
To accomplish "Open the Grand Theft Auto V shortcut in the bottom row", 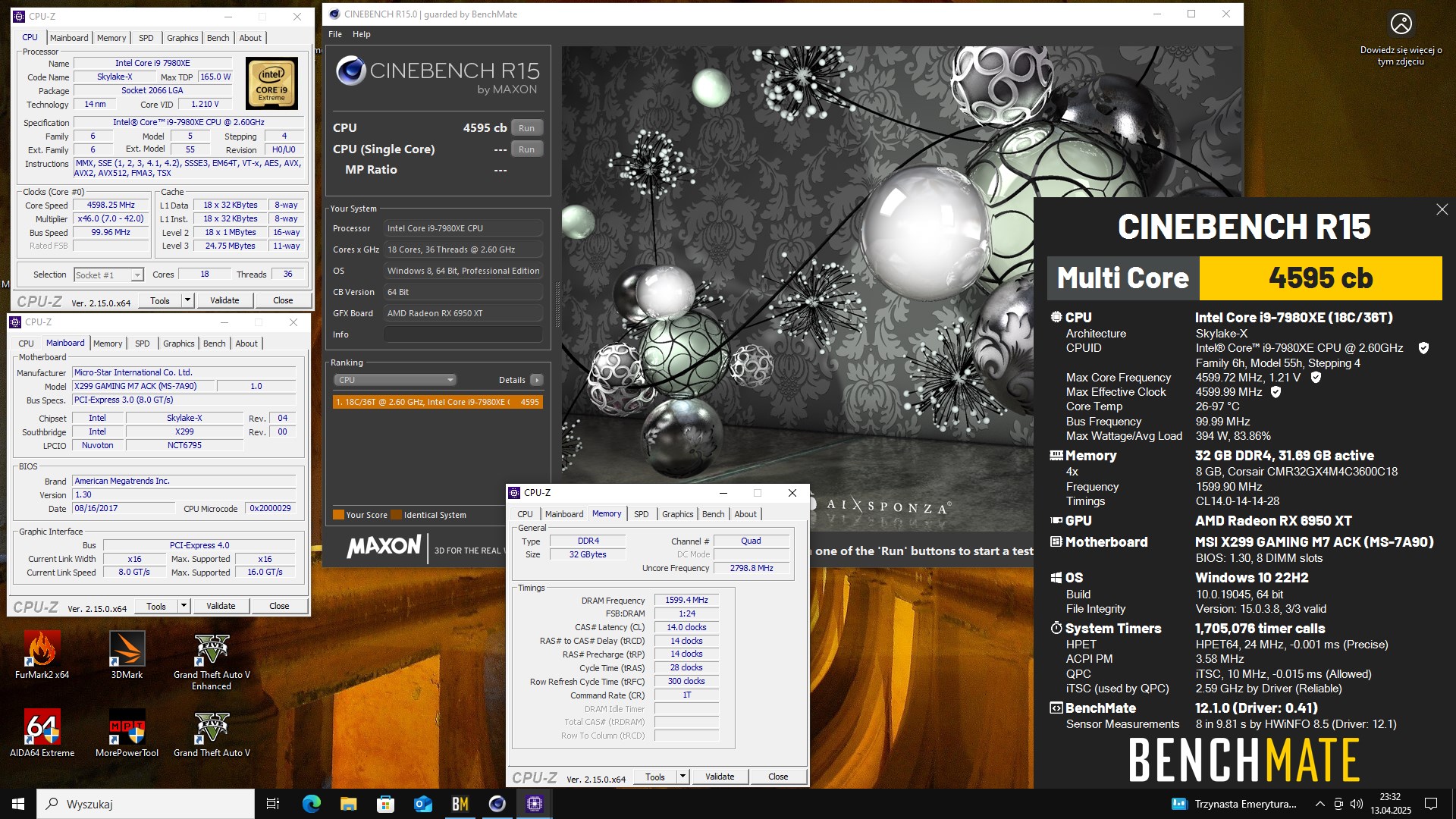I will pyautogui.click(x=212, y=733).
